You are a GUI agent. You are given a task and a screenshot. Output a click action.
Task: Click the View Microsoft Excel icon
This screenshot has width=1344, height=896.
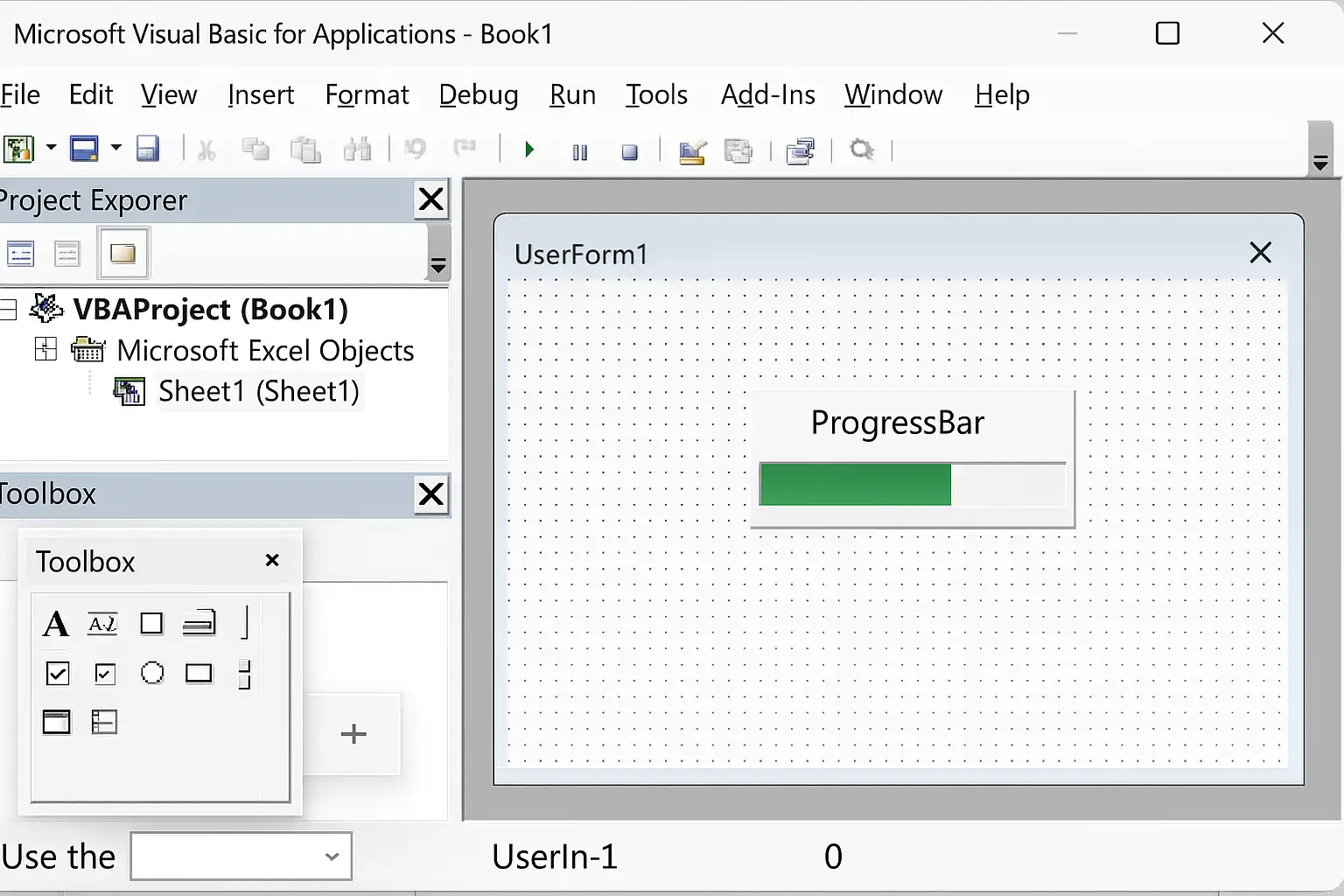click(x=17, y=150)
